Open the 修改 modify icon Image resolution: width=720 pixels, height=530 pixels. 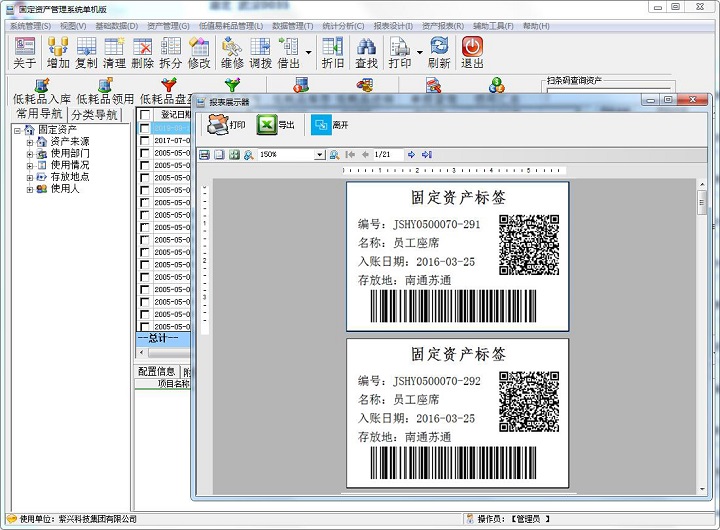pyautogui.click(x=199, y=53)
